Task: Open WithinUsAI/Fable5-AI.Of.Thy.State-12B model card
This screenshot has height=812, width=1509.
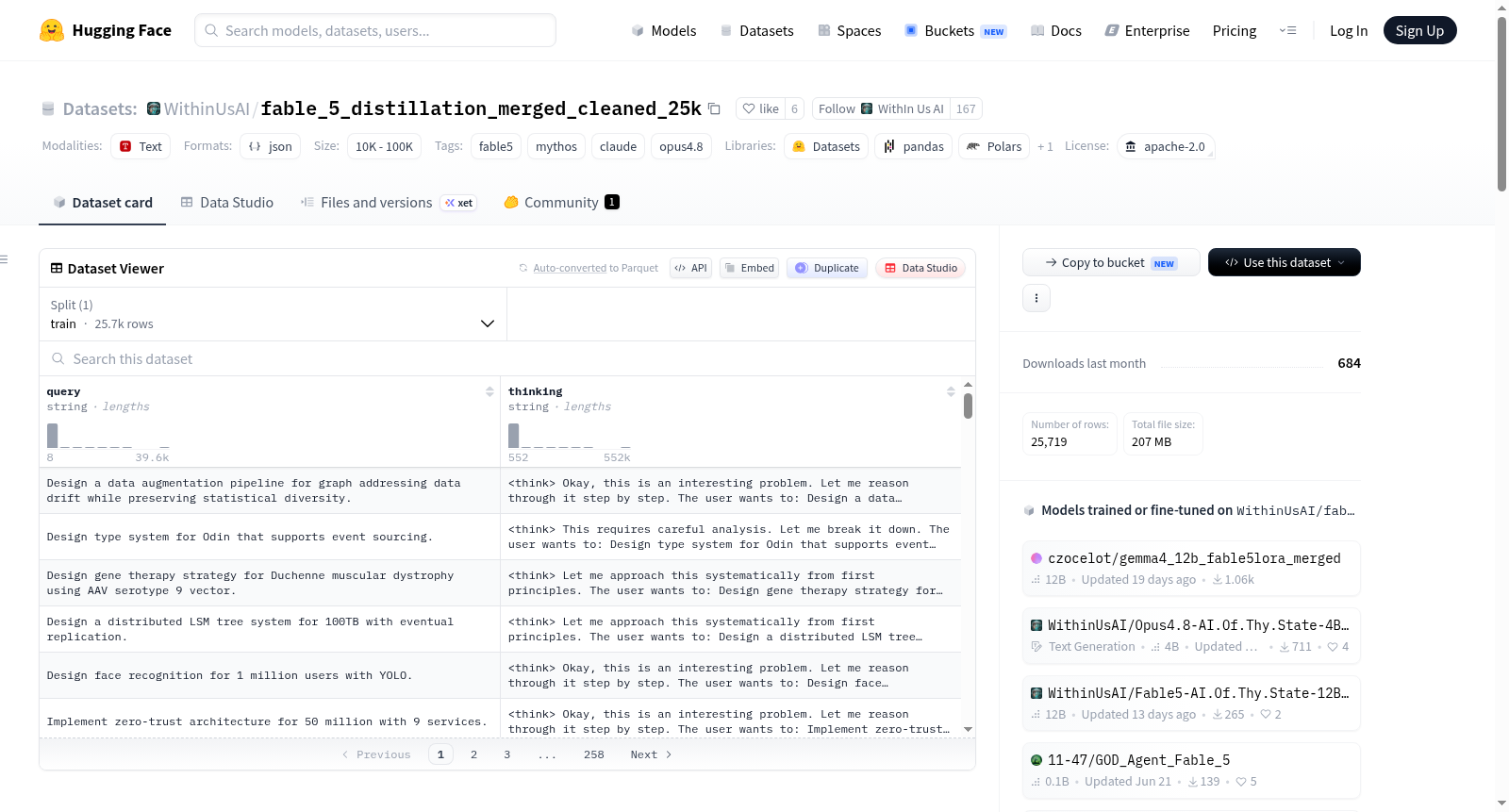Action: pos(1191,703)
